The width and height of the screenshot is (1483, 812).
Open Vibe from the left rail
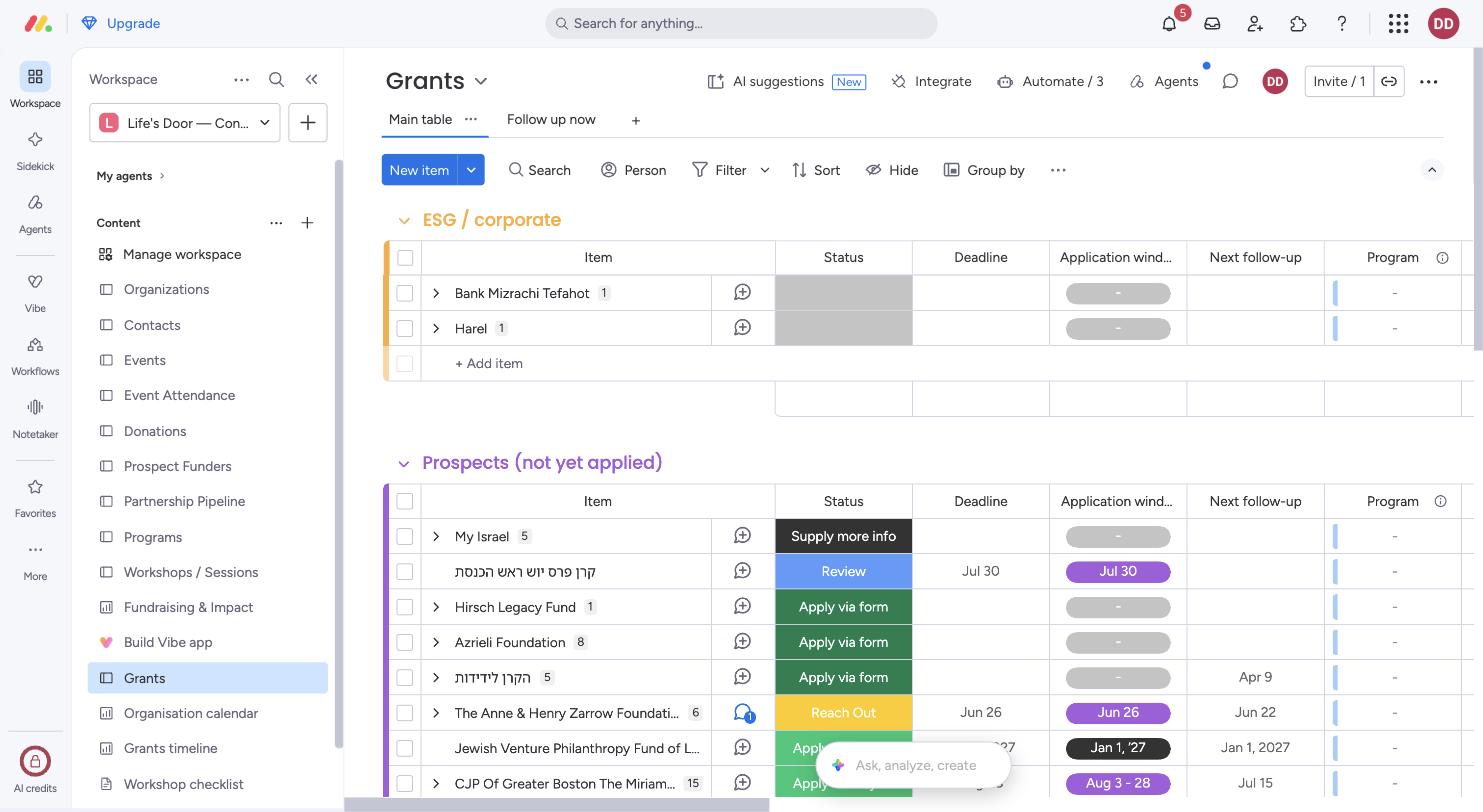35,292
